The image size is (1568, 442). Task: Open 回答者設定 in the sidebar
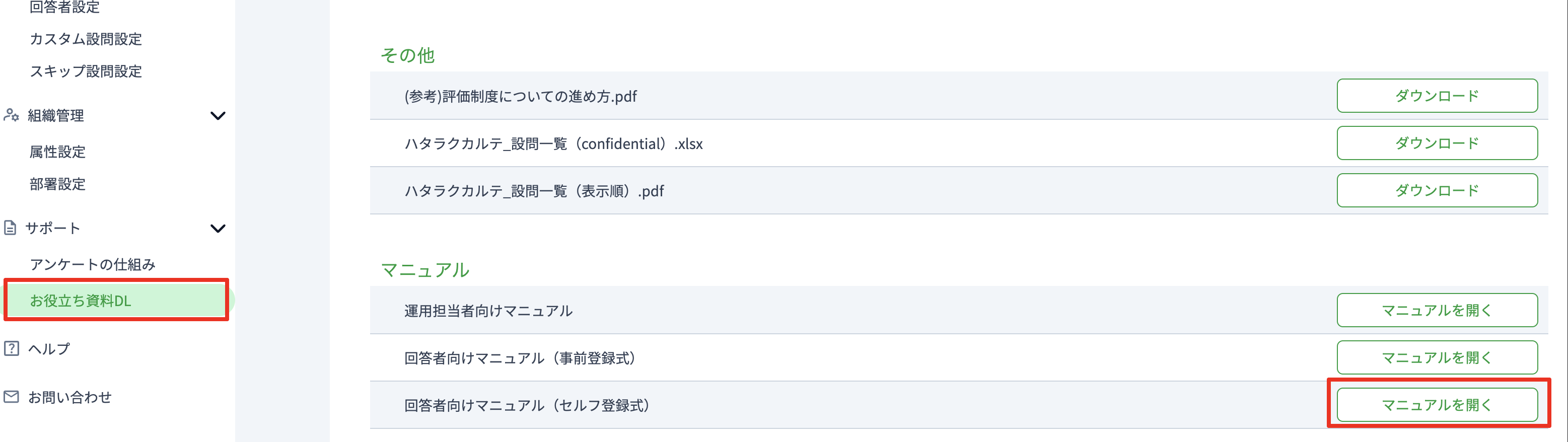pos(64,7)
